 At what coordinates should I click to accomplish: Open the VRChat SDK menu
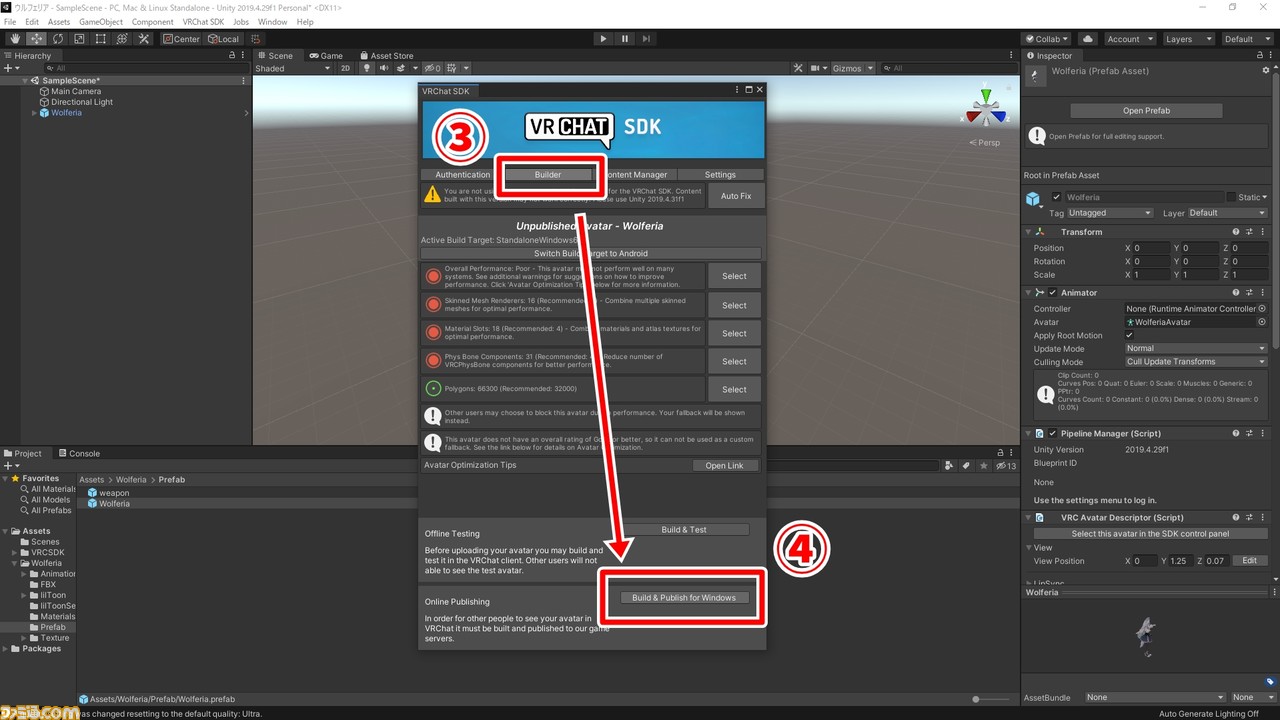pyautogui.click(x=203, y=21)
